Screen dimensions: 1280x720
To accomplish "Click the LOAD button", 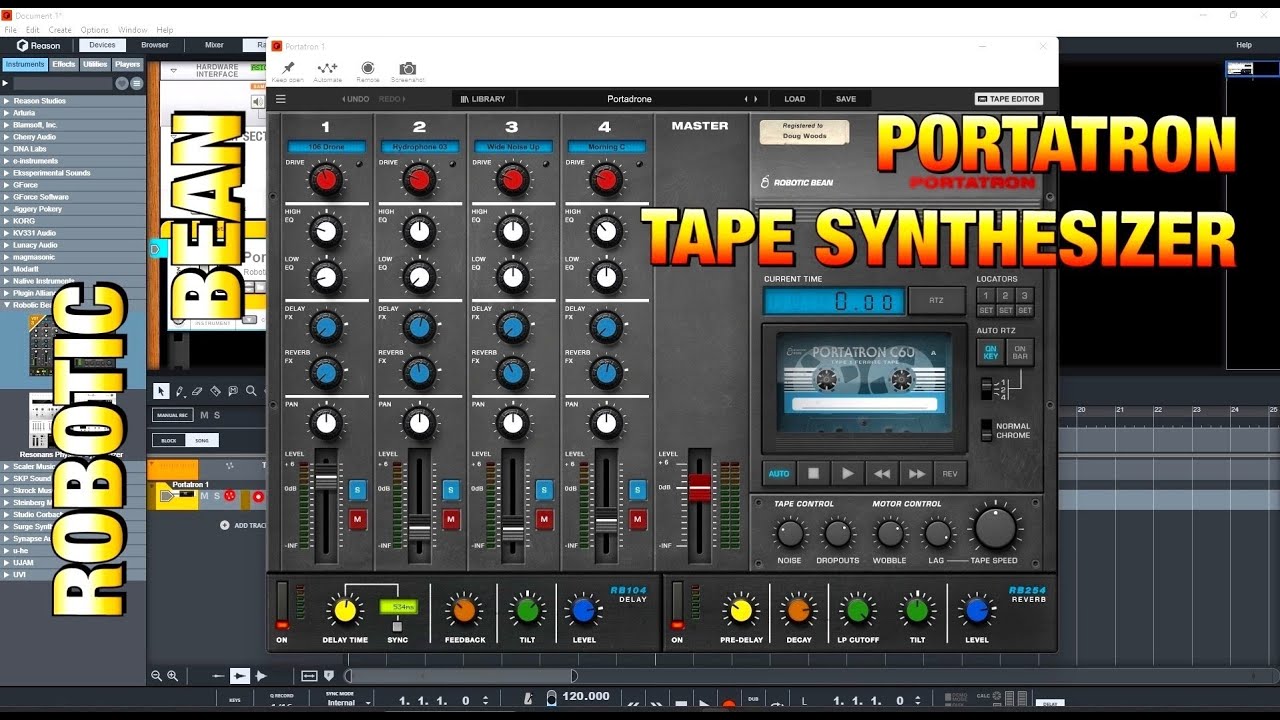I will click(x=794, y=99).
